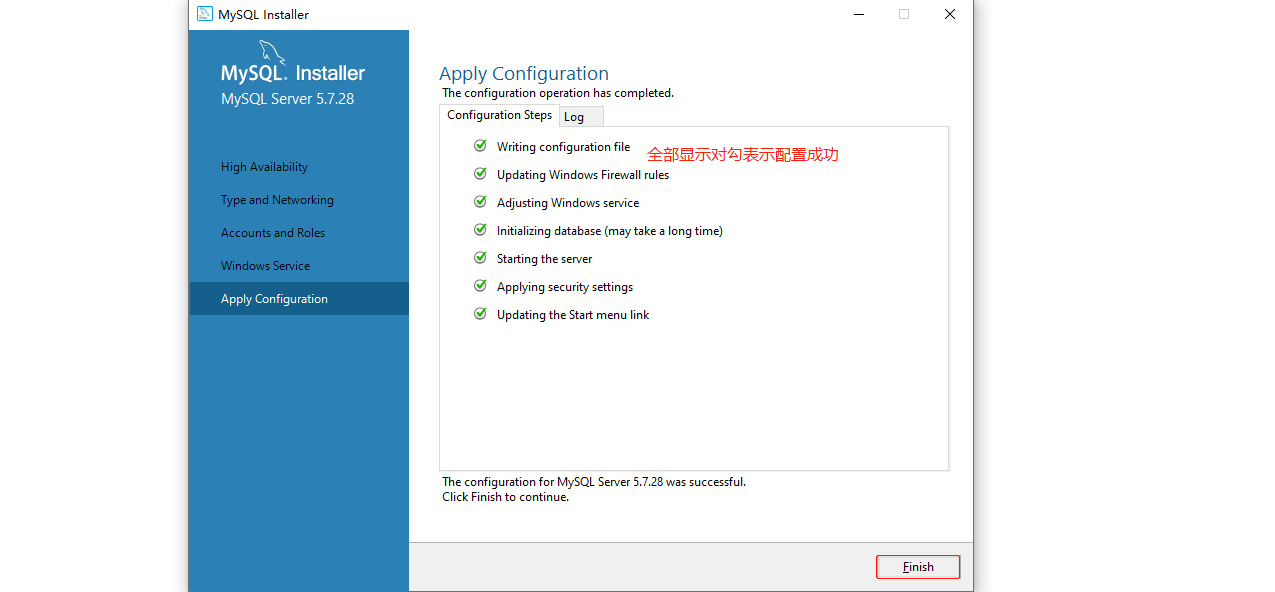Click the green check beside Writing configuration file
This screenshot has height=592, width=1275.
[480, 146]
